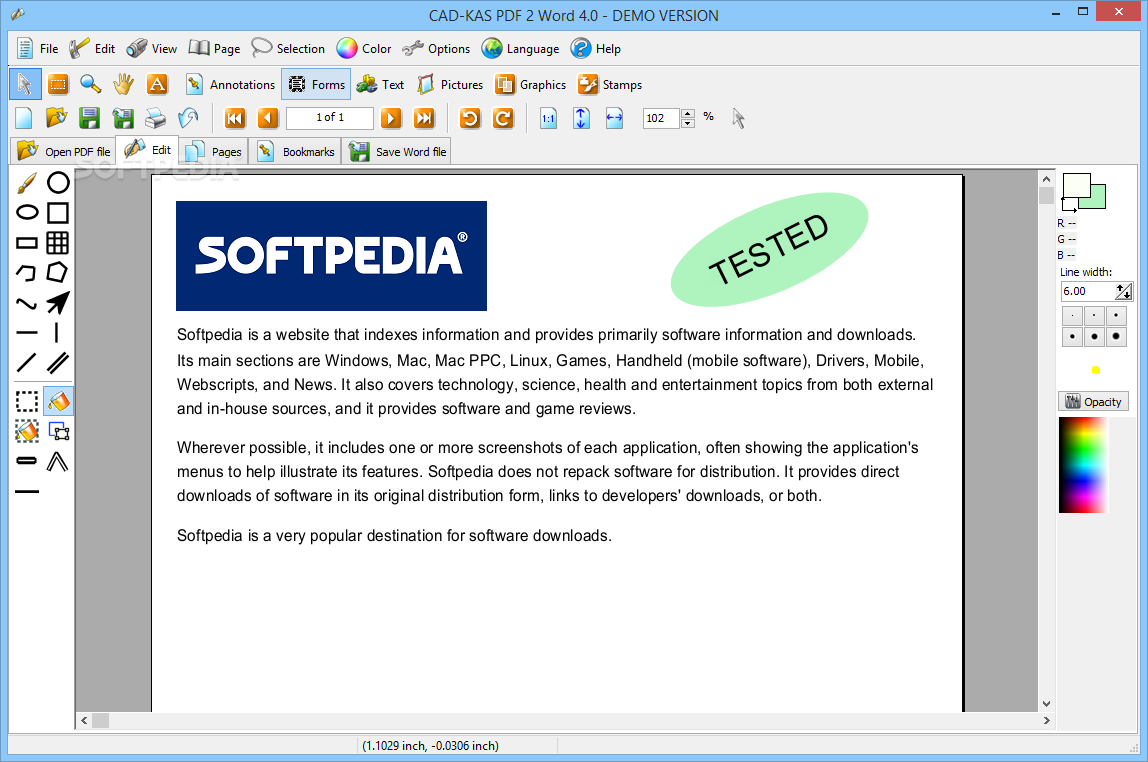The image size is (1148, 762).
Task: Select the arrow pointer tool
Action: [25, 84]
